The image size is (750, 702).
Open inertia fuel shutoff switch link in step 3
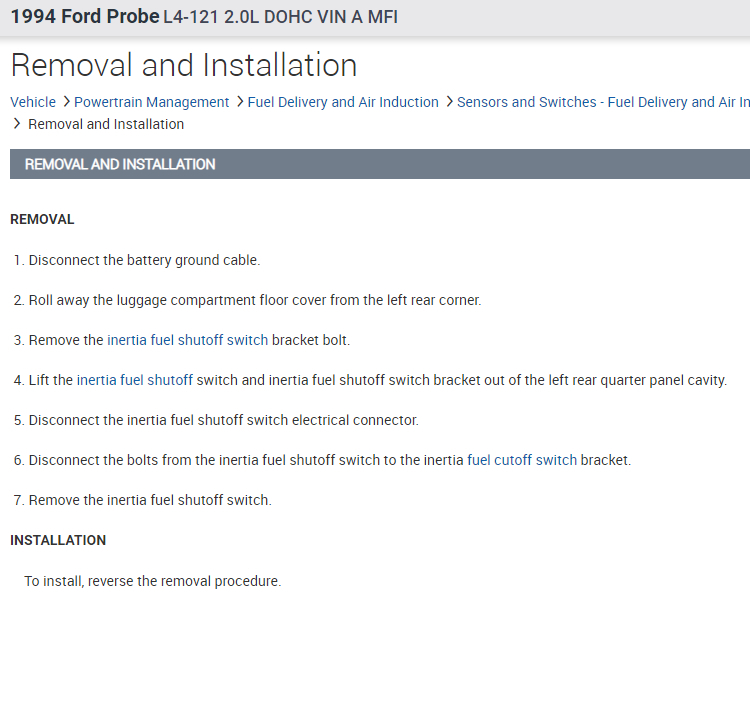click(x=187, y=340)
